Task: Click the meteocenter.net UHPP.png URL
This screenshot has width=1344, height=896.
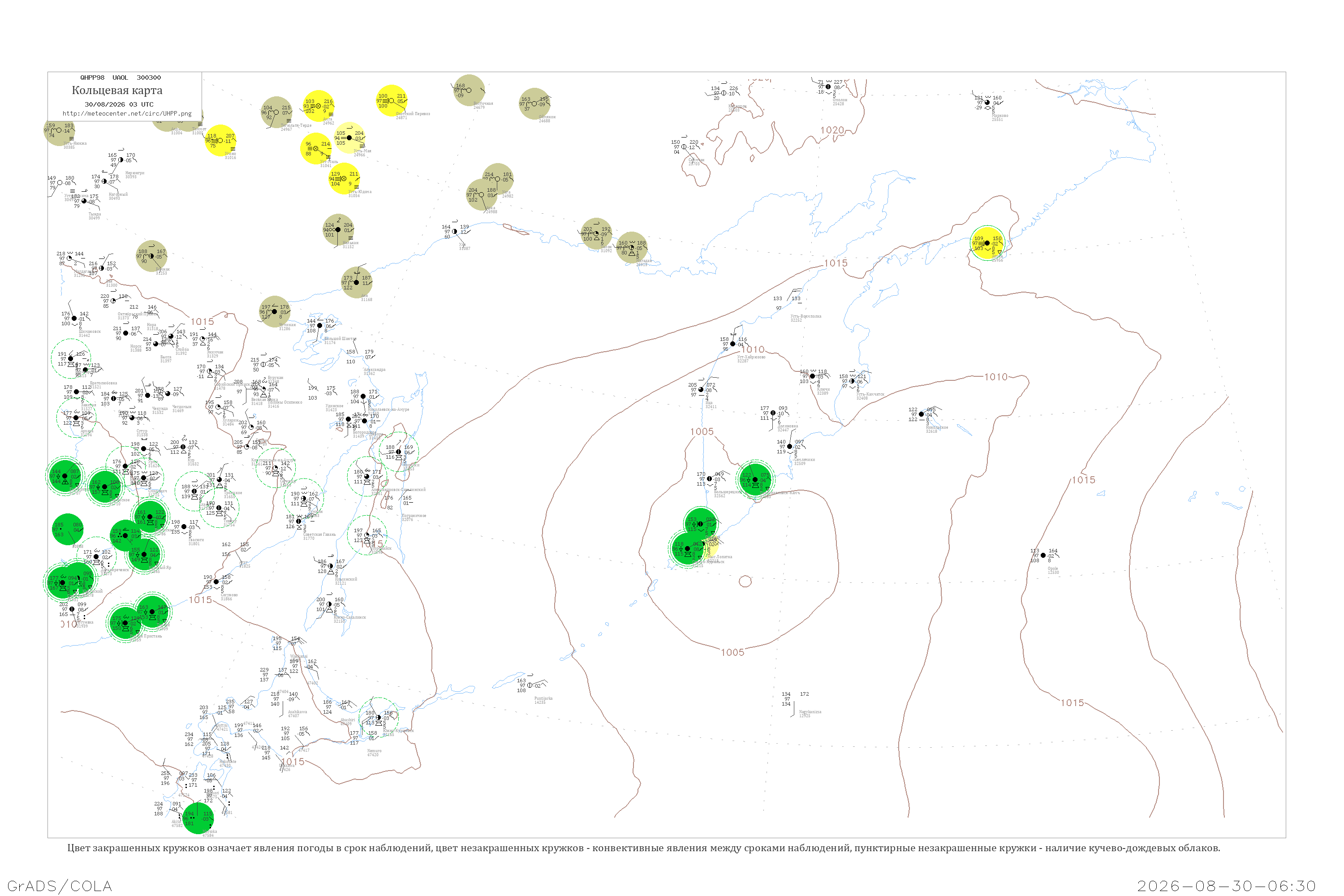Action: coord(127,114)
